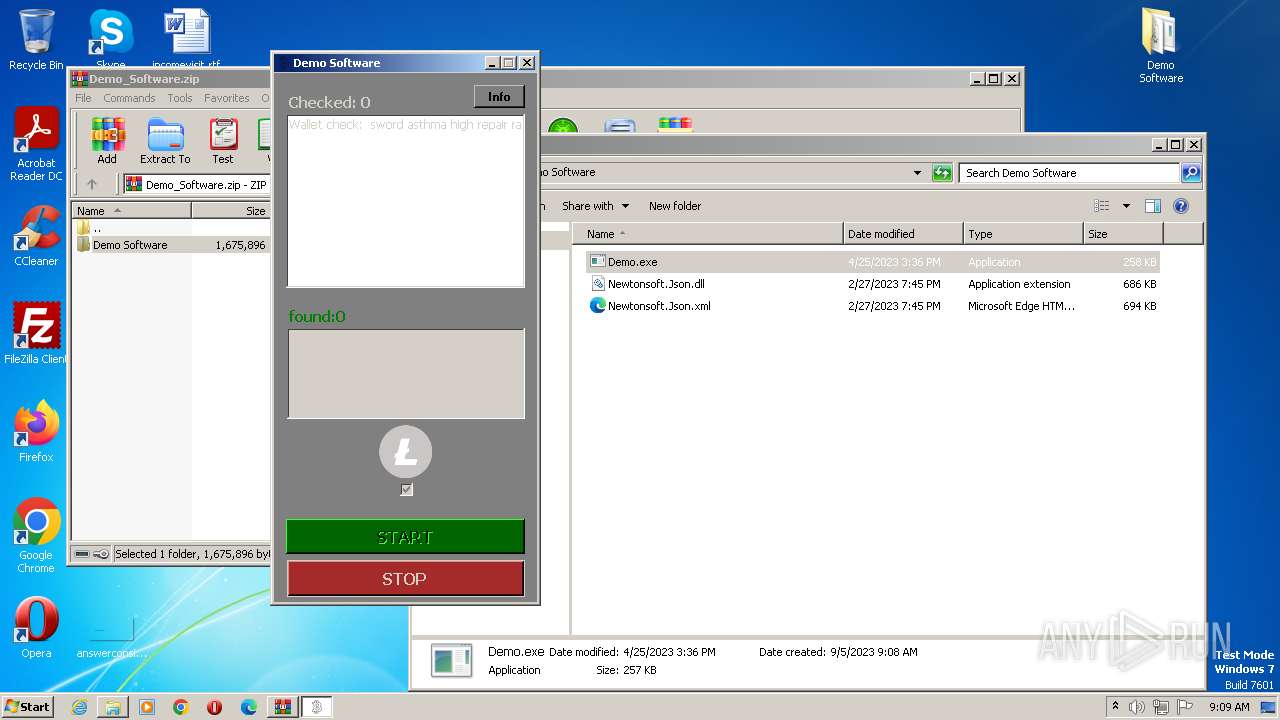Click the Litecoin coin icon in Demo Software

[x=406, y=452]
